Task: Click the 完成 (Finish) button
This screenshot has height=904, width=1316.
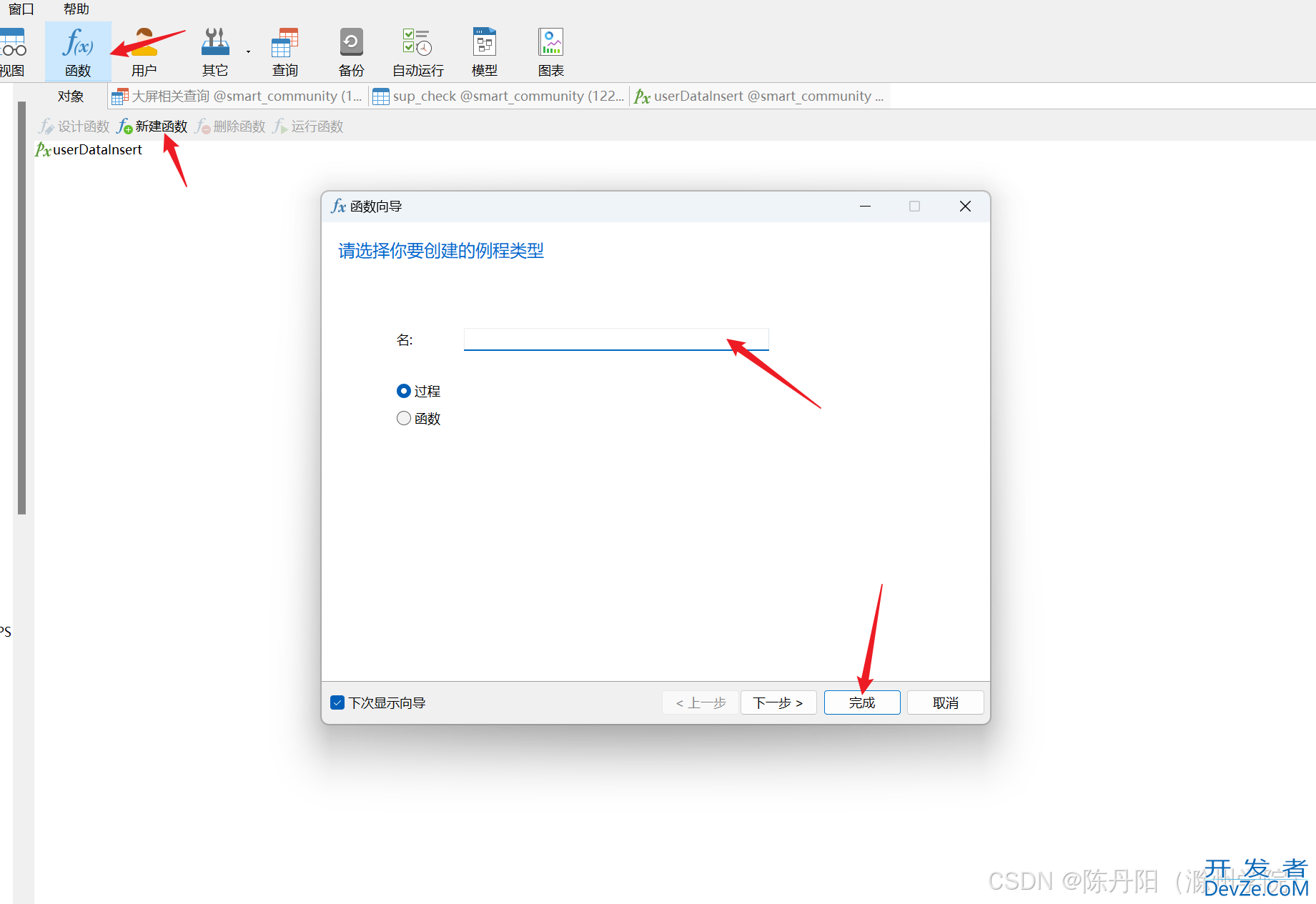Action: point(861,702)
